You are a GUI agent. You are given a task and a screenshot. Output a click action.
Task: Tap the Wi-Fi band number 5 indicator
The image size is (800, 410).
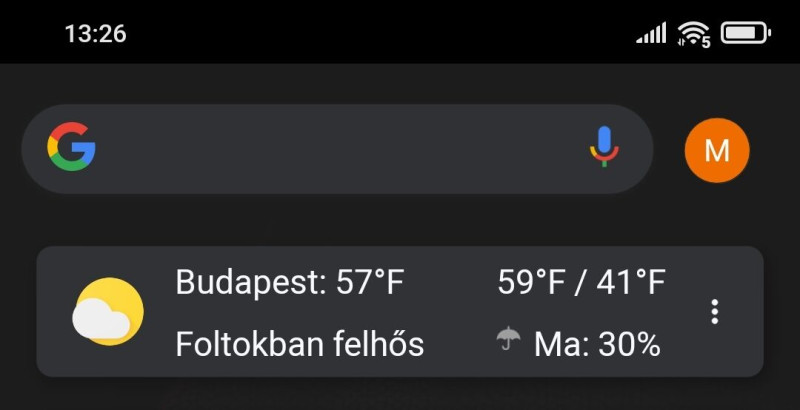point(706,42)
